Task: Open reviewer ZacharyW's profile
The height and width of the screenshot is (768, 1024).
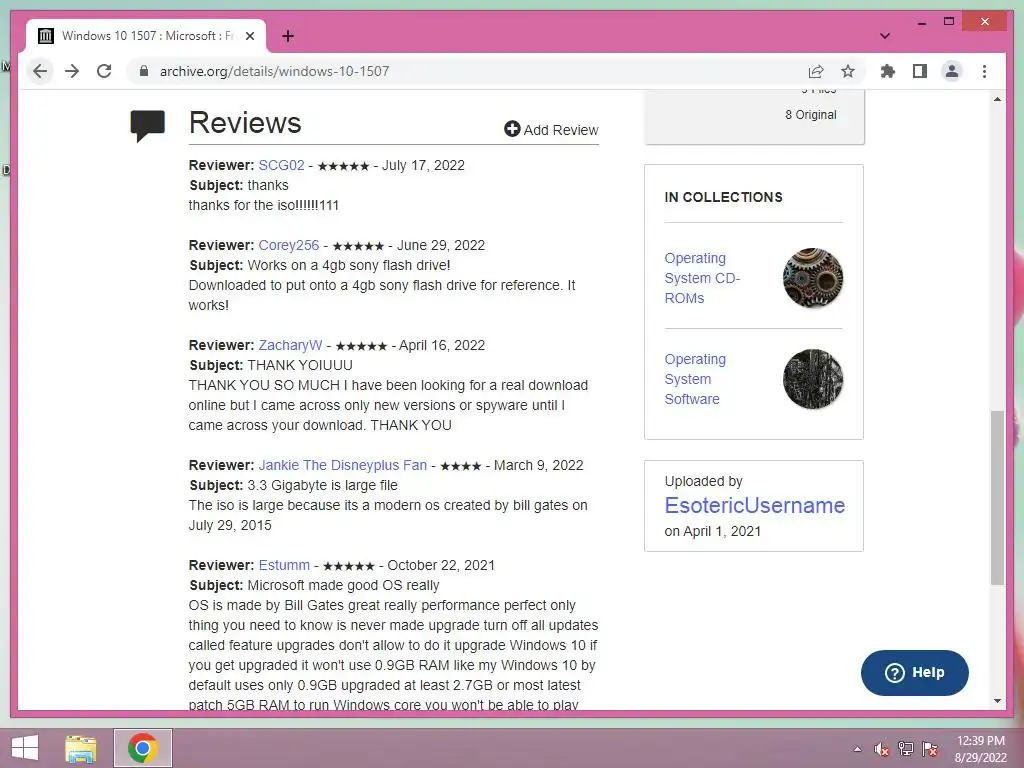Action: tap(291, 345)
